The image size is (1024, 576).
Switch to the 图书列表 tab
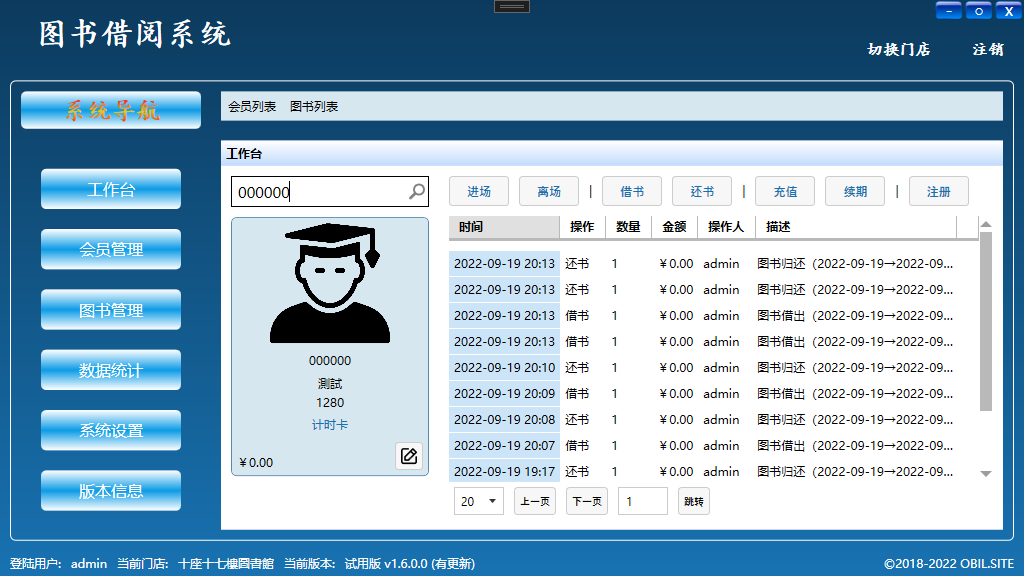pos(314,106)
